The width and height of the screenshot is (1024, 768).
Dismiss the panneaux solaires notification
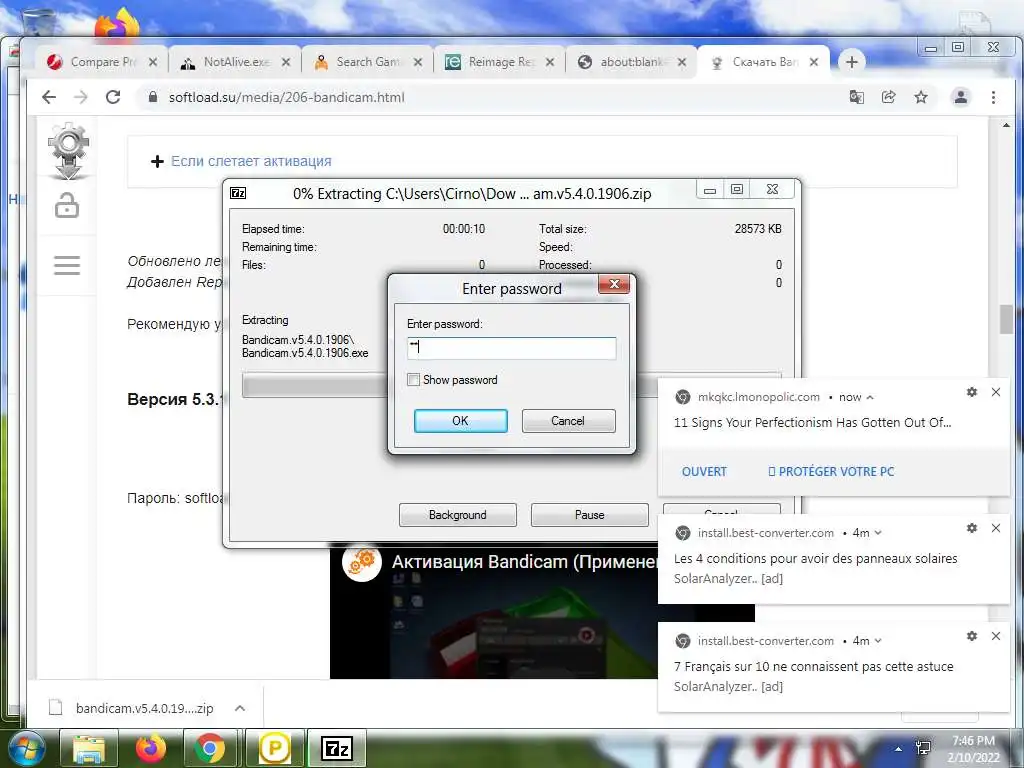point(996,528)
